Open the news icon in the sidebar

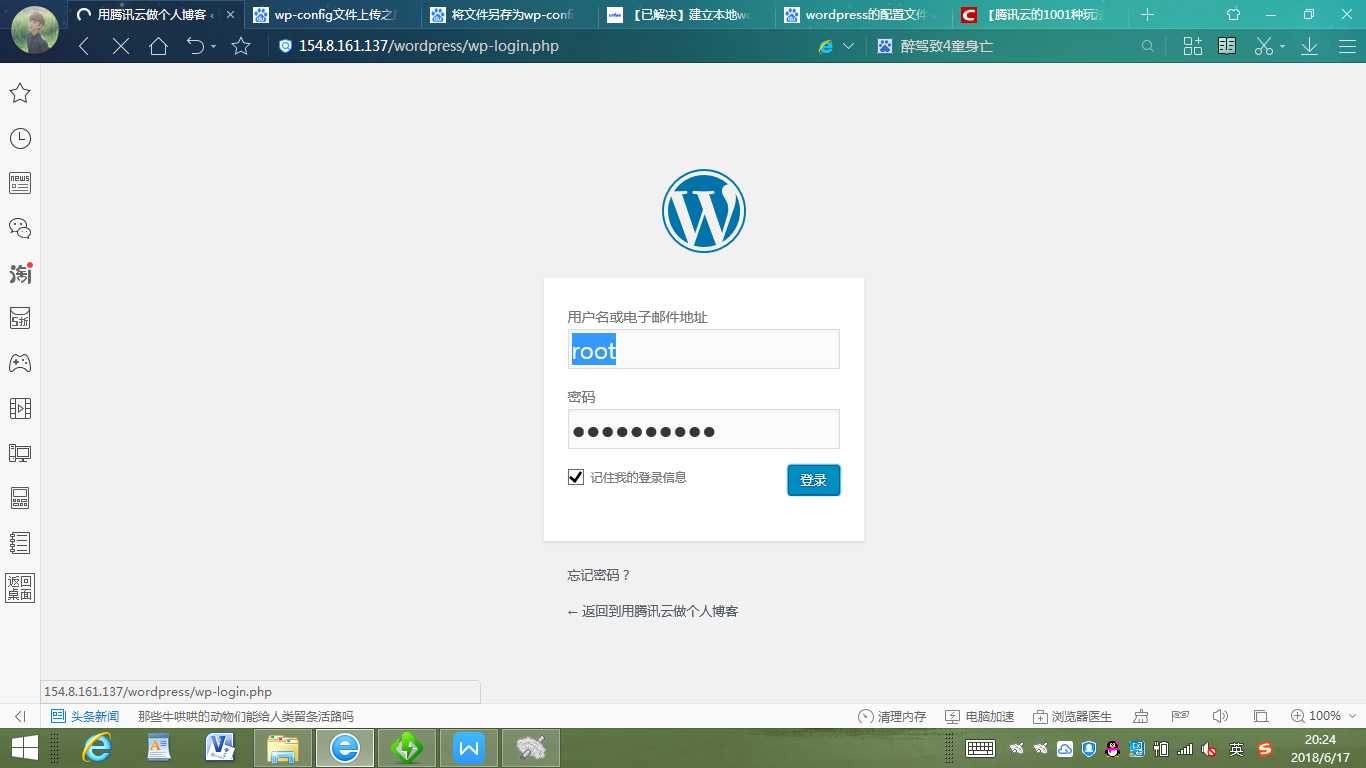pos(20,183)
